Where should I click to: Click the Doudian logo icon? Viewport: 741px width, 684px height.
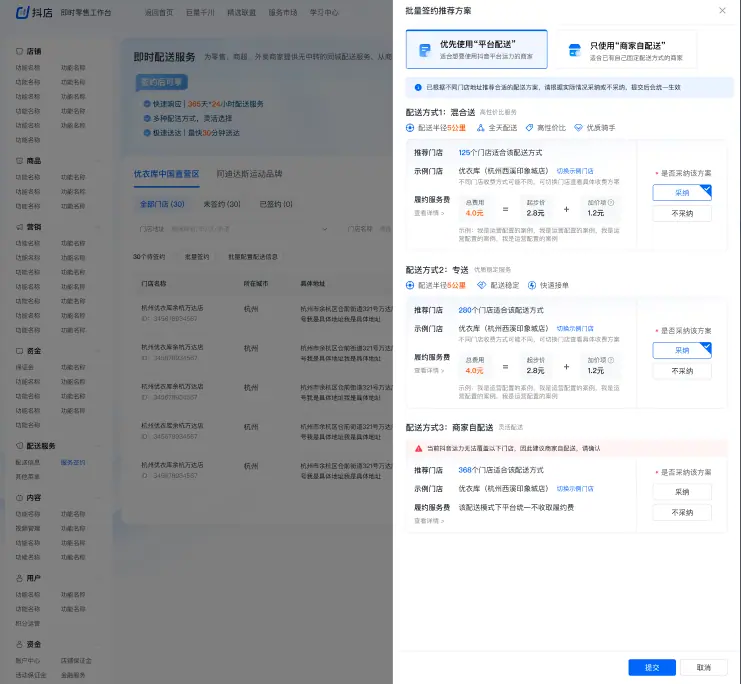pyautogui.click(x=23, y=12)
